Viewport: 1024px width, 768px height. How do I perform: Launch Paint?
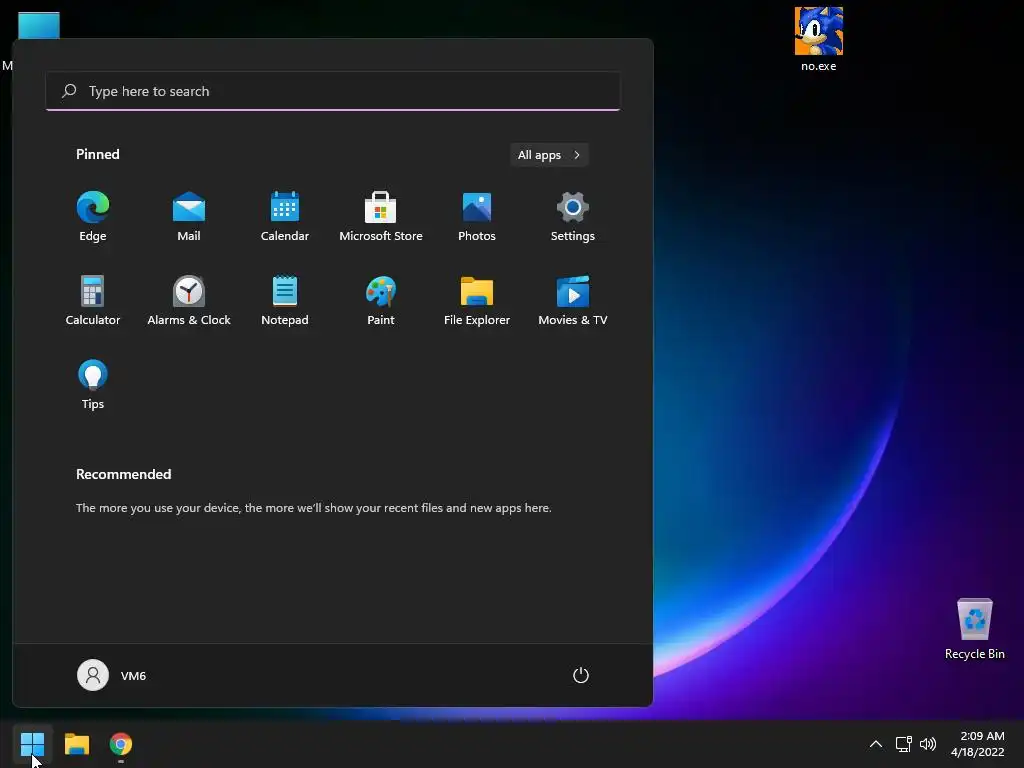(x=381, y=301)
